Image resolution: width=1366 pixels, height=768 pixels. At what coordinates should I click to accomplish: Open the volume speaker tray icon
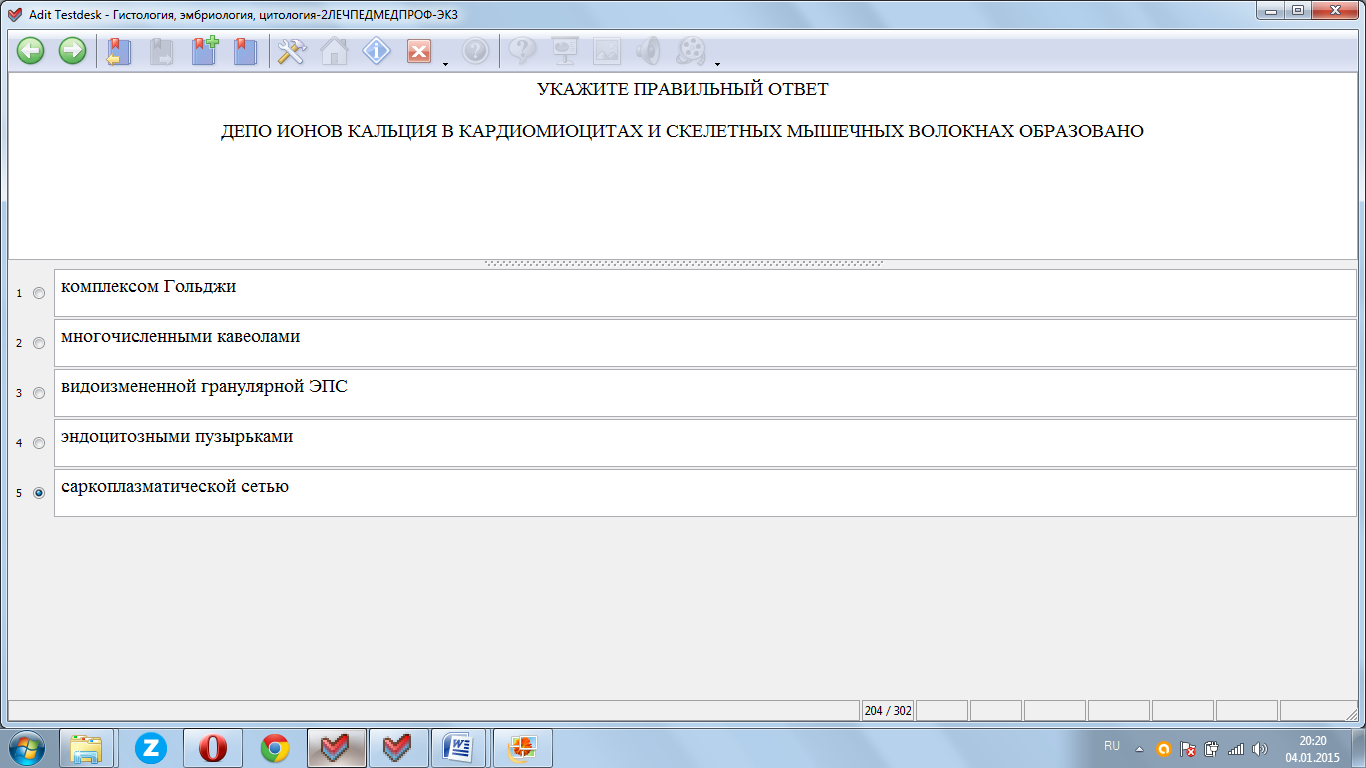tap(1260, 748)
